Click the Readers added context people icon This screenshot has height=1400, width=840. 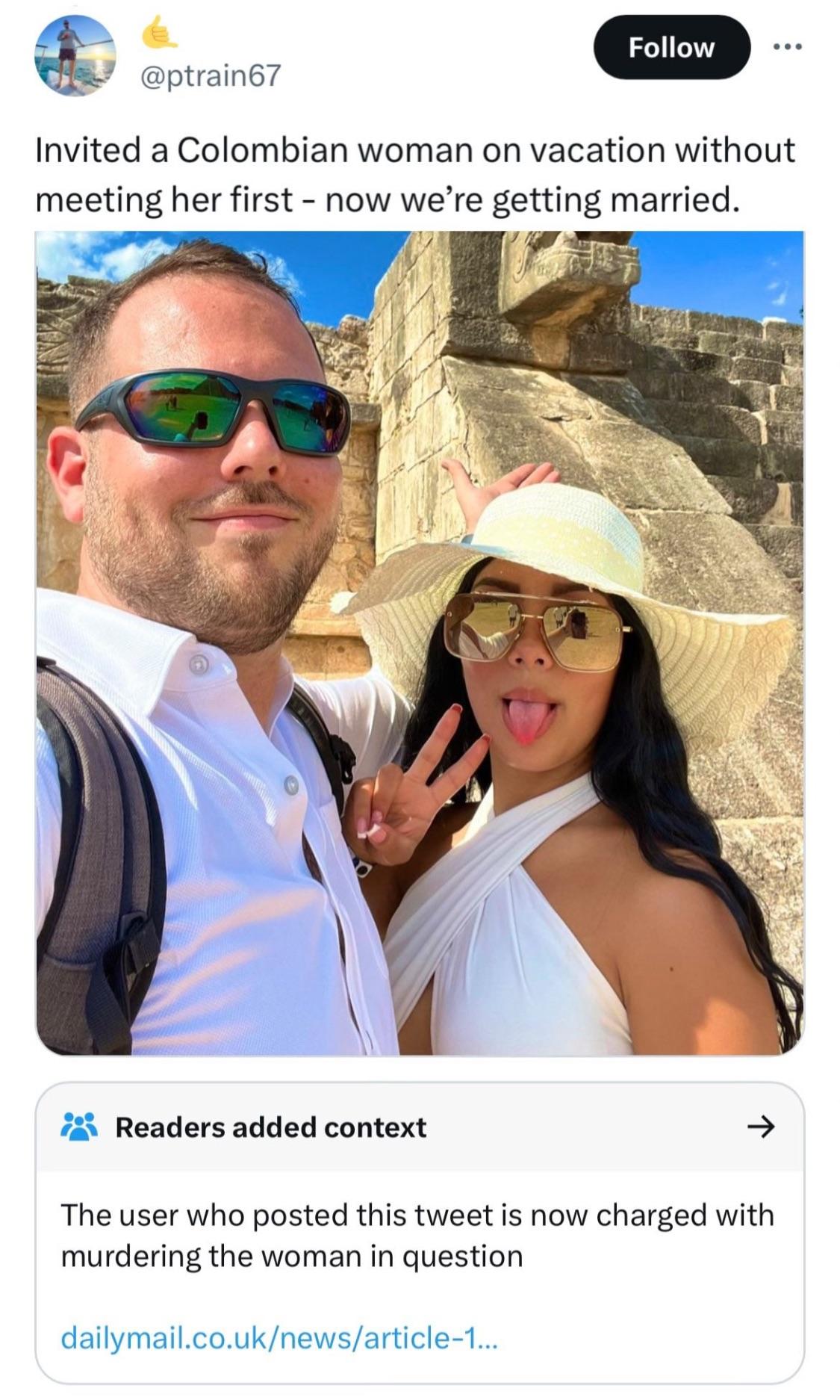pyautogui.click(x=79, y=1127)
